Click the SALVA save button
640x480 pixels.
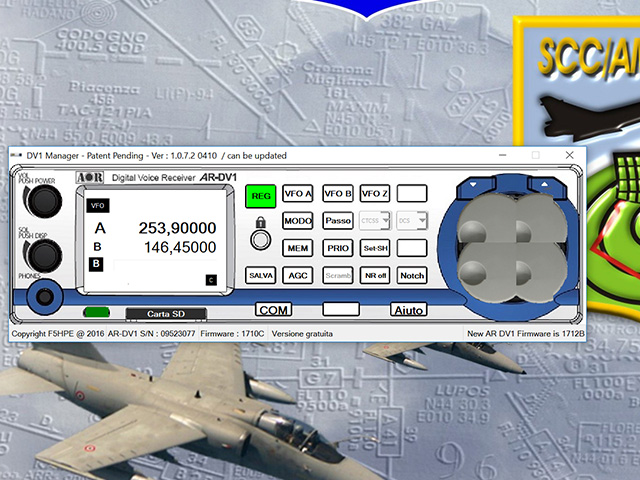(260, 276)
